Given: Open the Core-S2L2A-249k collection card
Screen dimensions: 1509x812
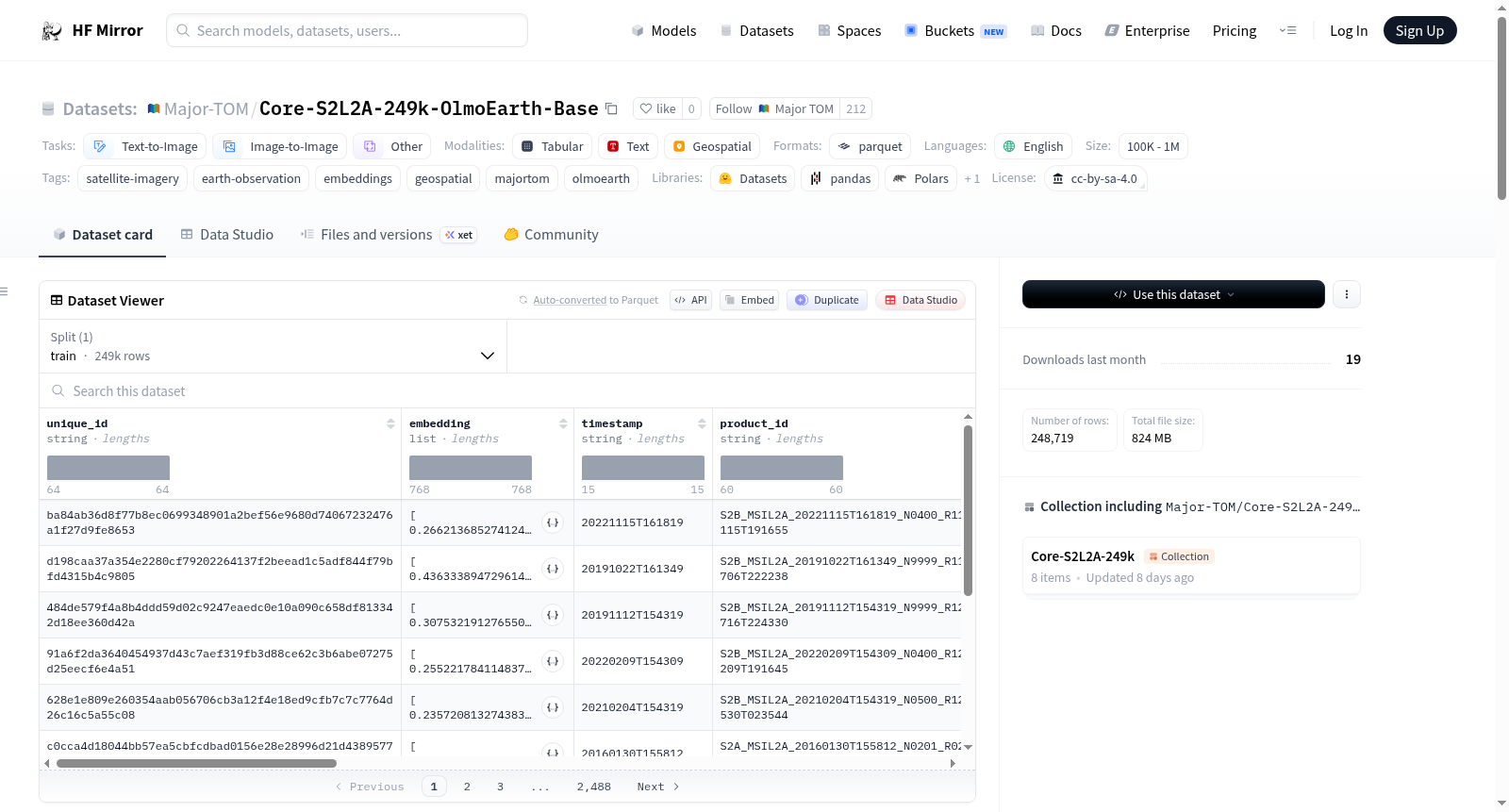Looking at the screenshot, I should click(x=1191, y=566).
